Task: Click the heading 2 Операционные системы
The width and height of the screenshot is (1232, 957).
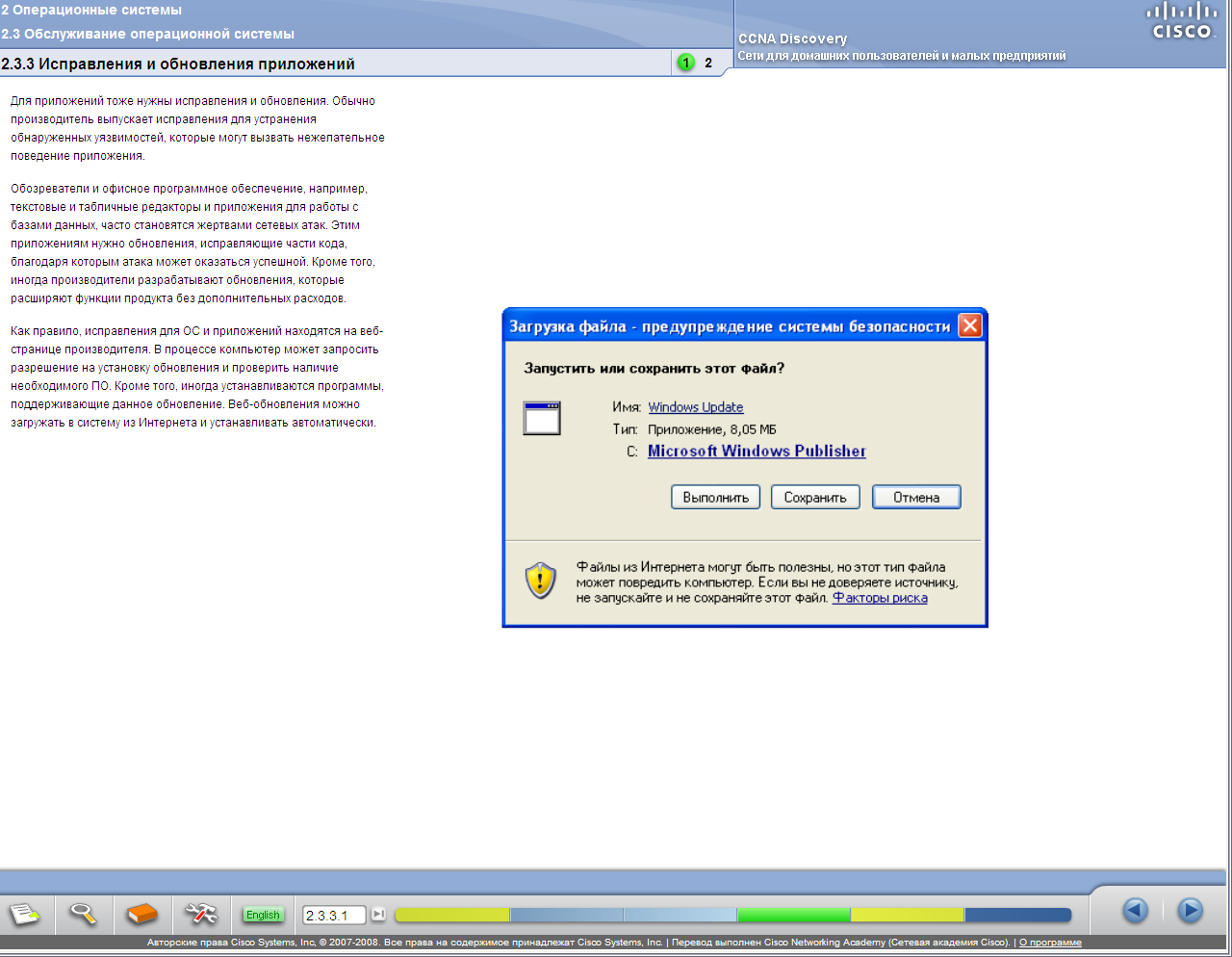Action: [x=91, y=10]
